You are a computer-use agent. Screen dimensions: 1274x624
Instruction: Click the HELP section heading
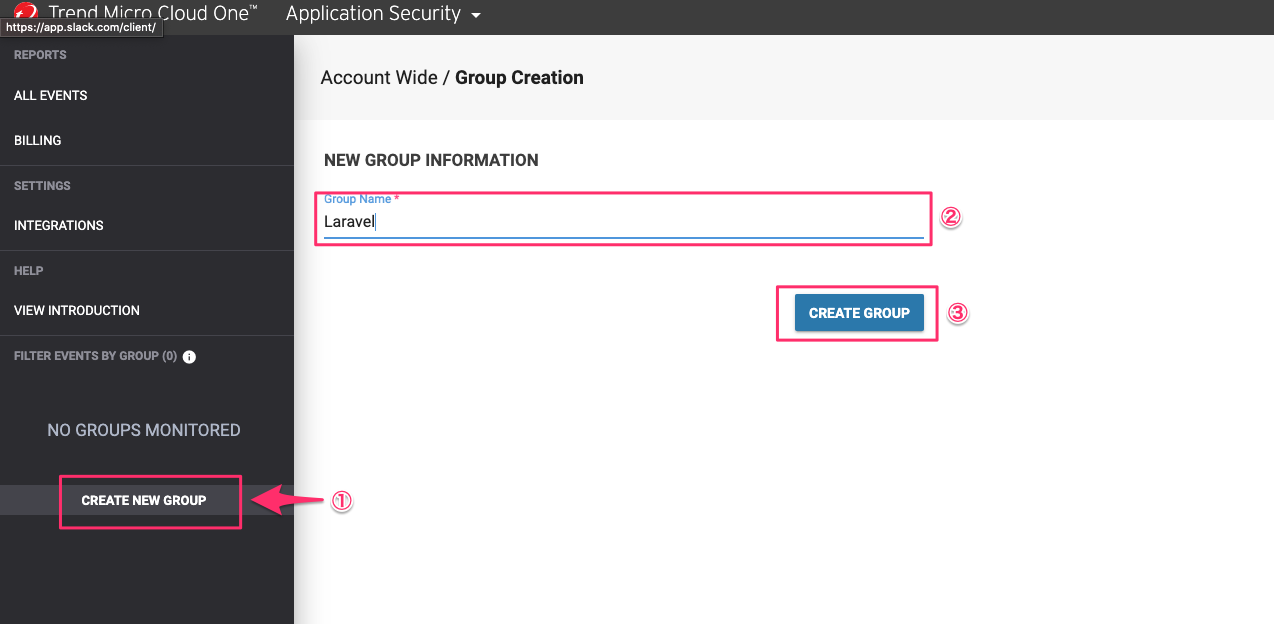coord(28,270)
